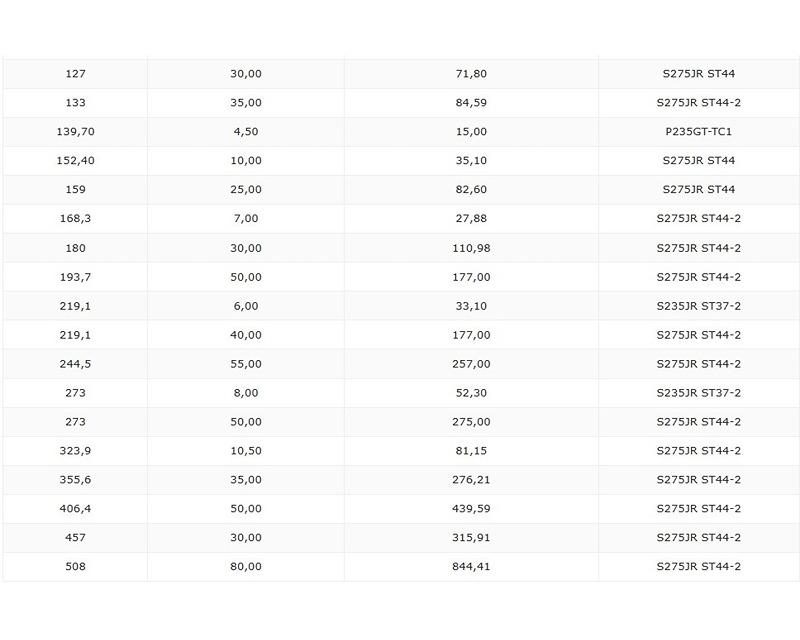Click the 127 diameter cell
Viewport: 800px width, 640px height.
pyautogui.click(x=75, y=74)
